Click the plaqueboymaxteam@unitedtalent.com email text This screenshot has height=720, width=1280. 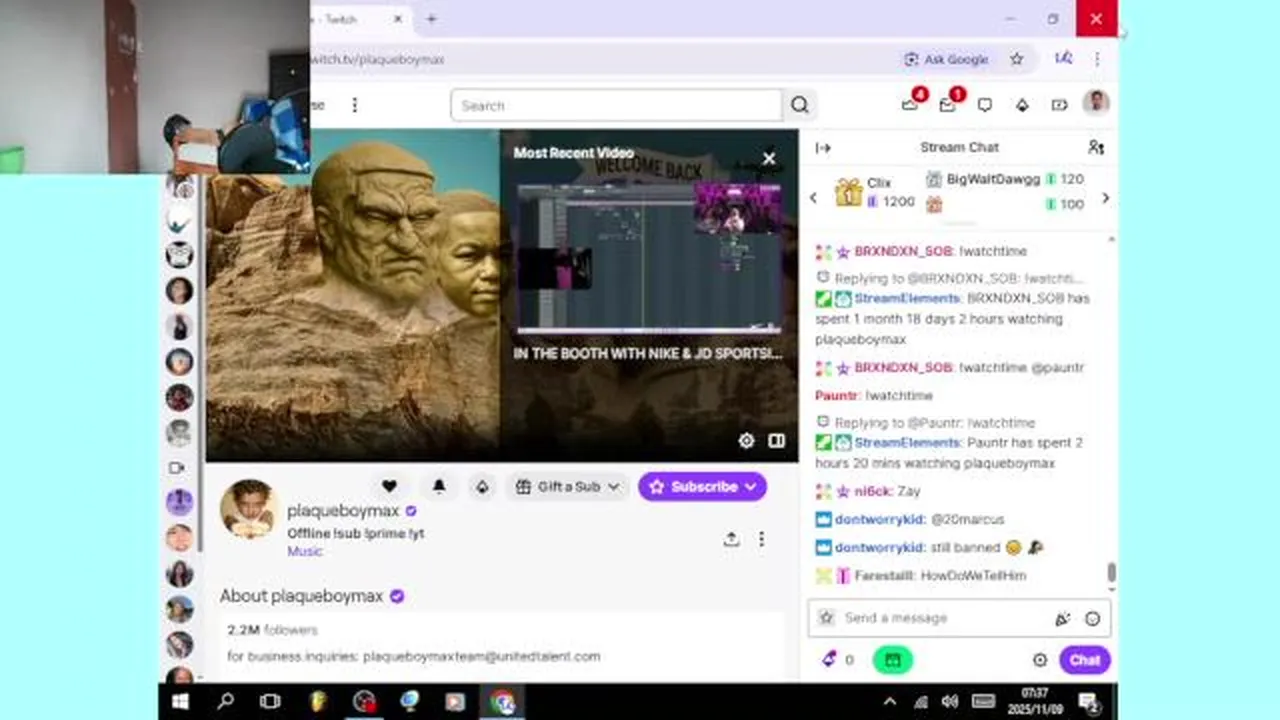point(481,656)
